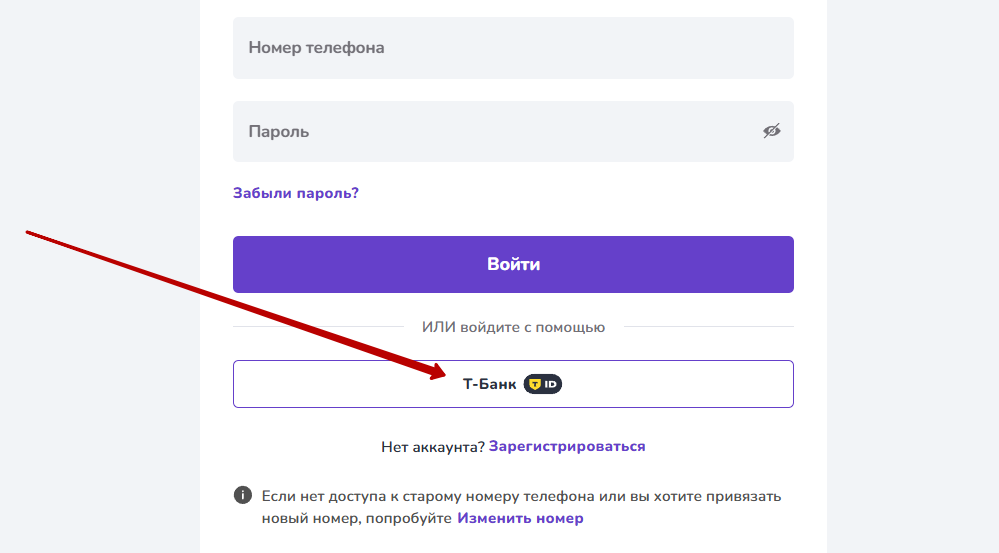Click the Т-Банк text label

[x=489, y=384]
